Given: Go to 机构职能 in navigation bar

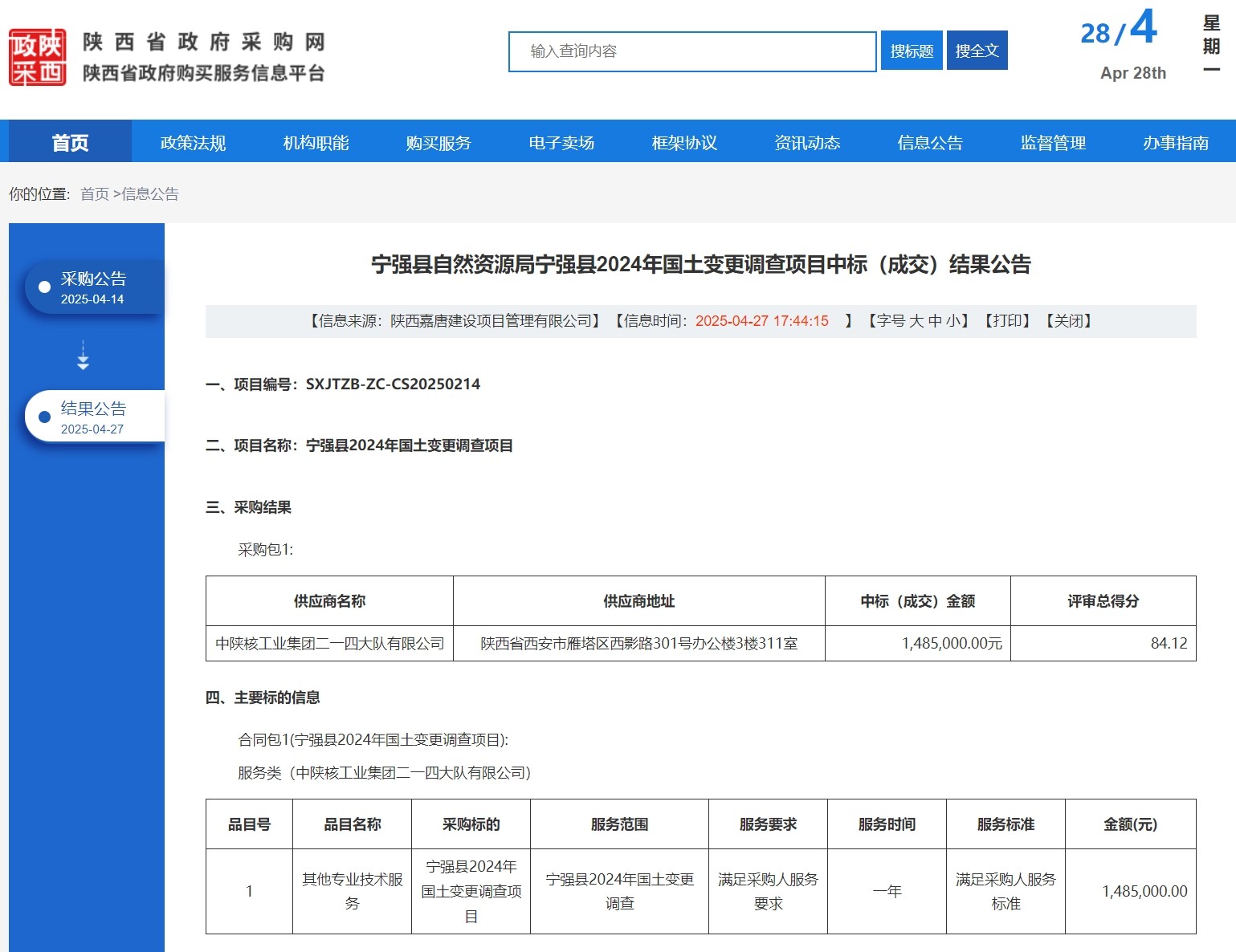Looking at the screenshot, I should coord(316,143).
